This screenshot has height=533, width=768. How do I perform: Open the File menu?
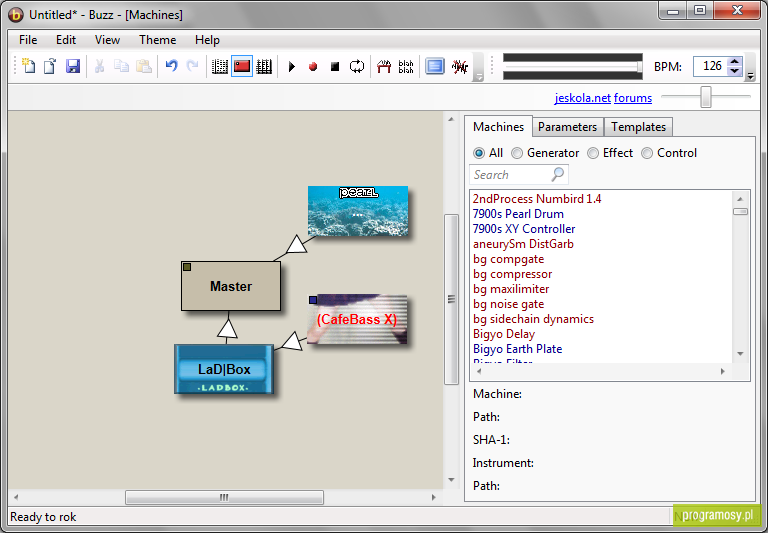28,40
